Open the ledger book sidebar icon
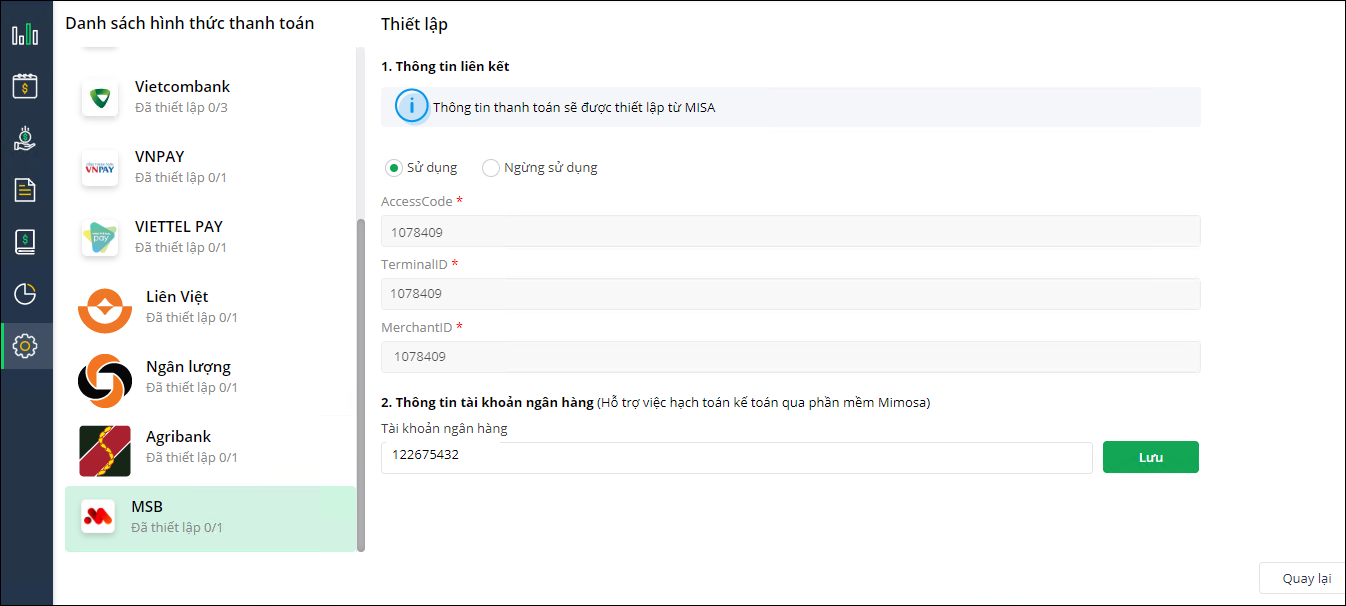1346x606 pixels. pos(25,242)
